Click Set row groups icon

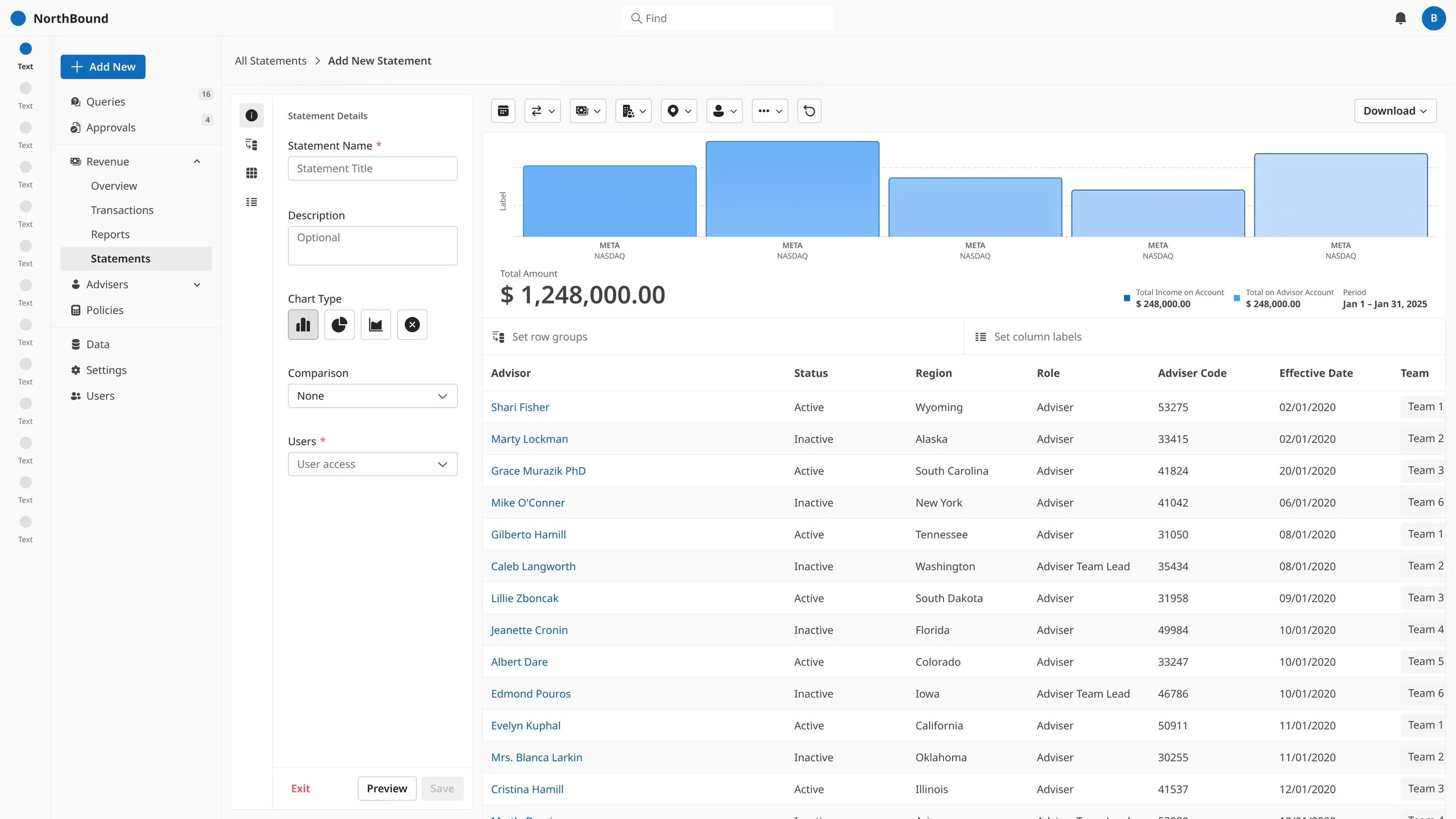498,337
